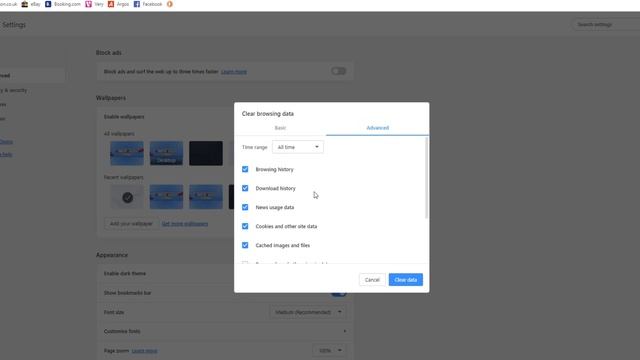Select the dark wallpaper under All wallpapers
640x360 pixels.
tap(206, 153)
